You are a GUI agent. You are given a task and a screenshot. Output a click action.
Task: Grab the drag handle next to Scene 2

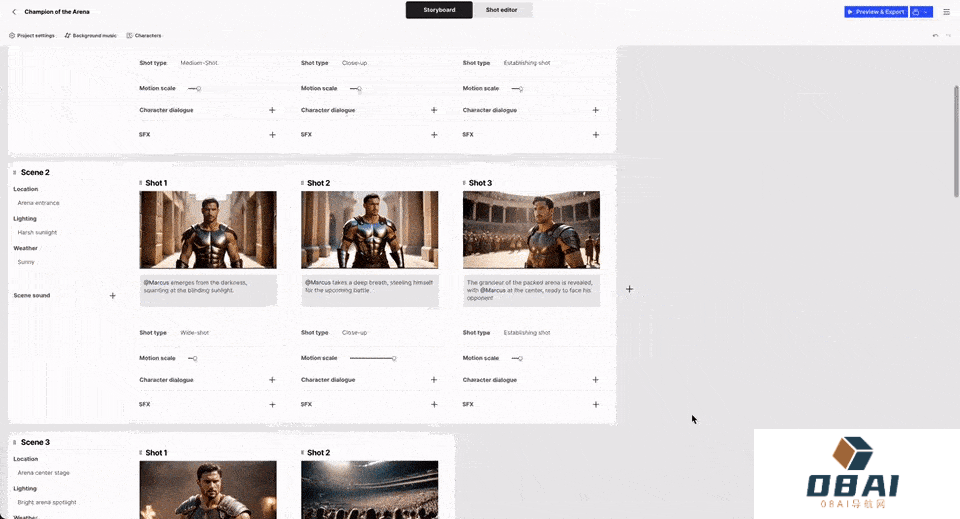(x=14, y=172)
